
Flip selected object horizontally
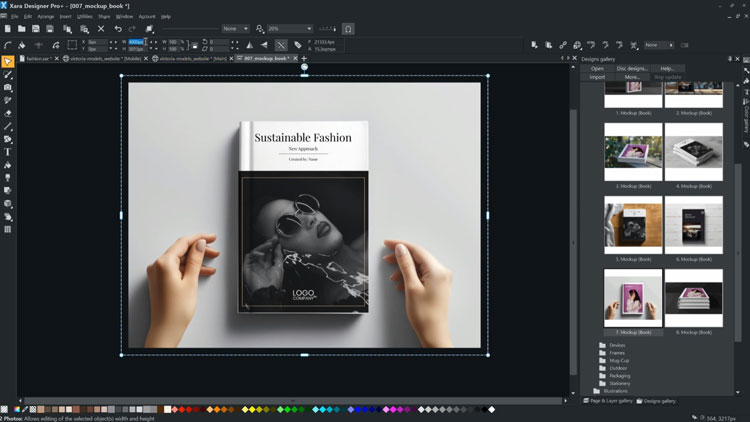(x=250, y=45)
